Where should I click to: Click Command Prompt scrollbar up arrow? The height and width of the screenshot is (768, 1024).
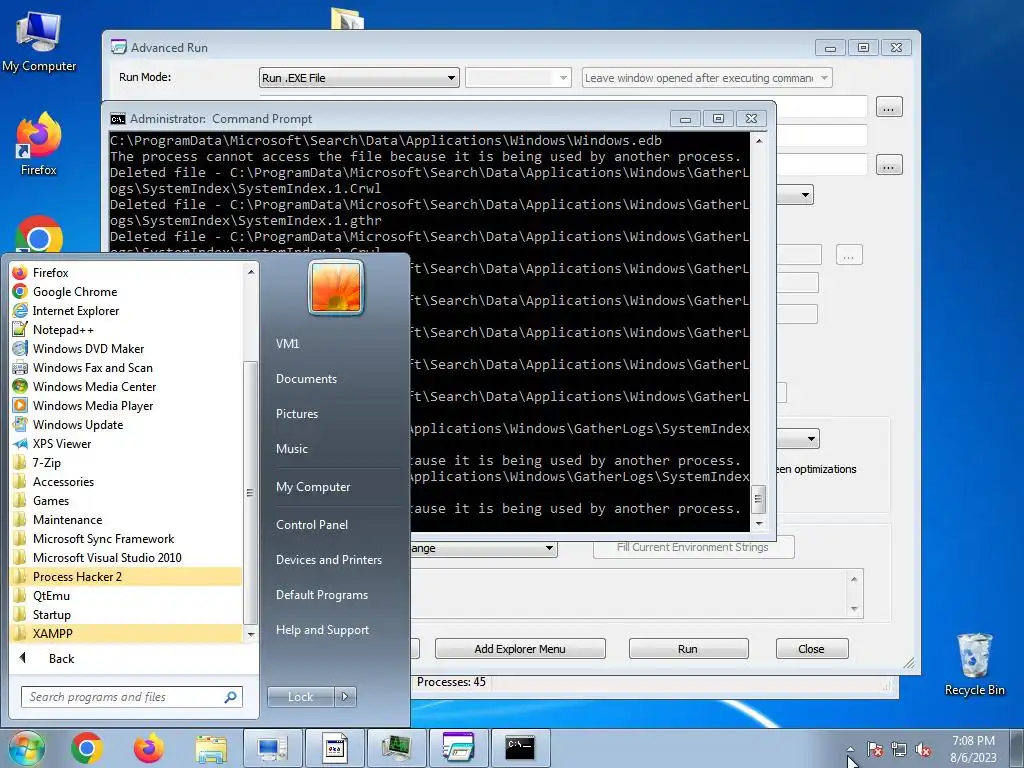click(759, 140)
